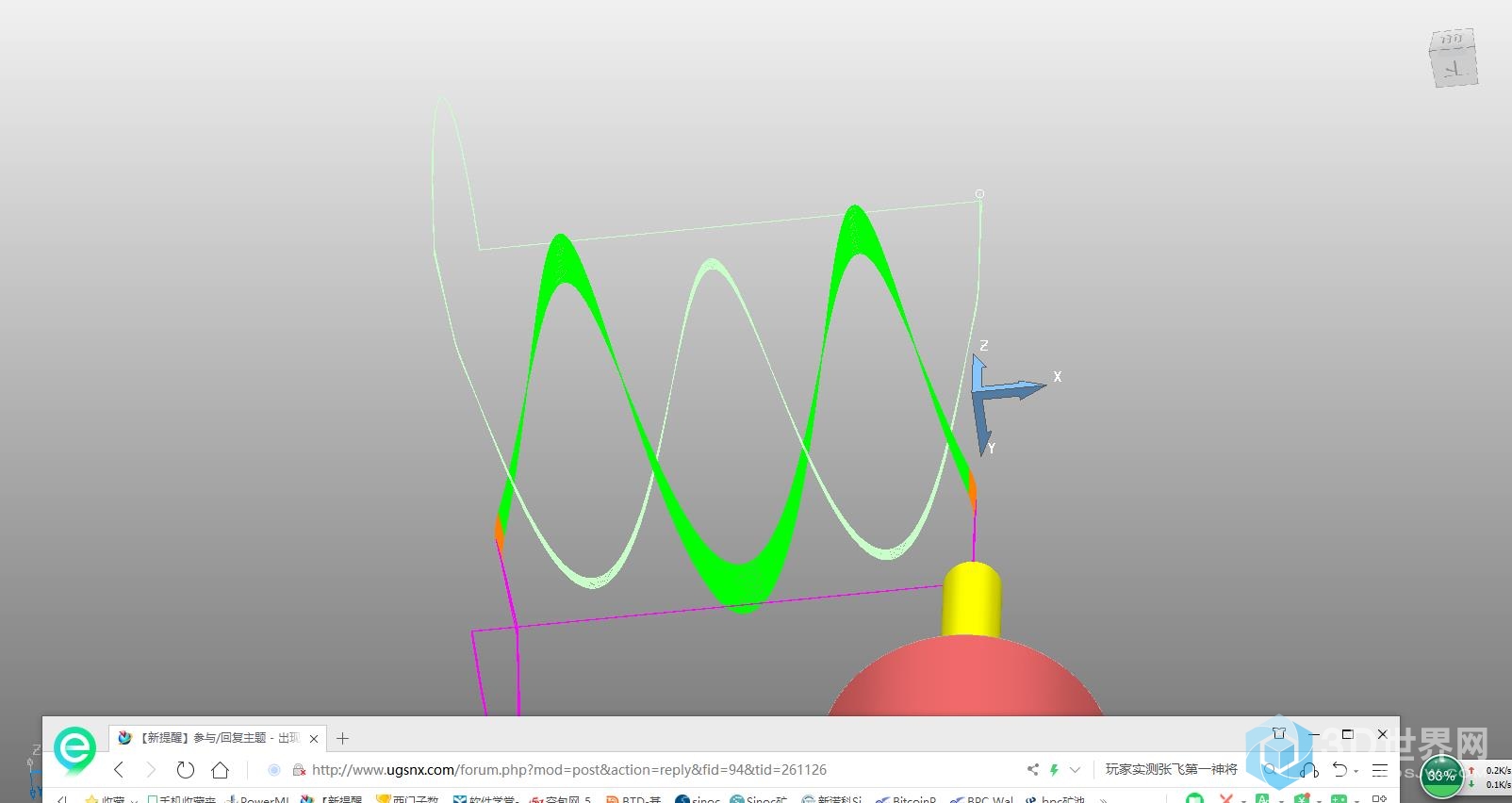
Task: Go back to the previous page
Action: point(119,770)
